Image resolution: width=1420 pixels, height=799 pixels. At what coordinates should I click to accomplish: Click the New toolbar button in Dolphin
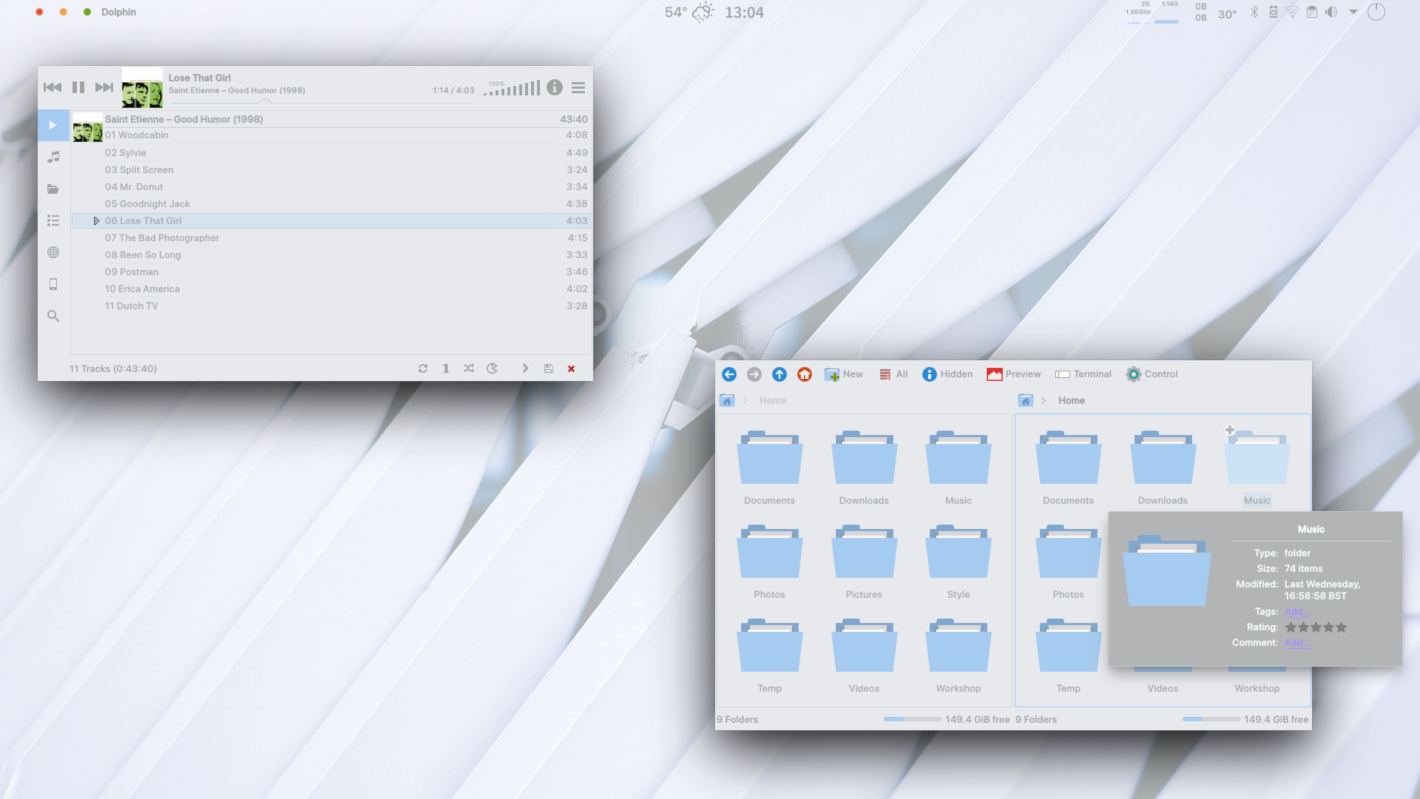coord(843,374)
